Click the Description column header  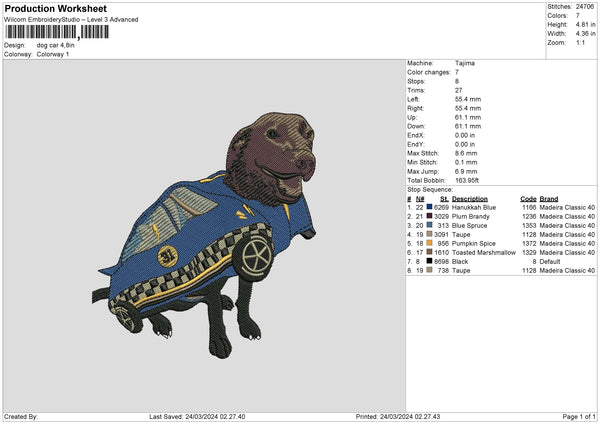(469, 198)
